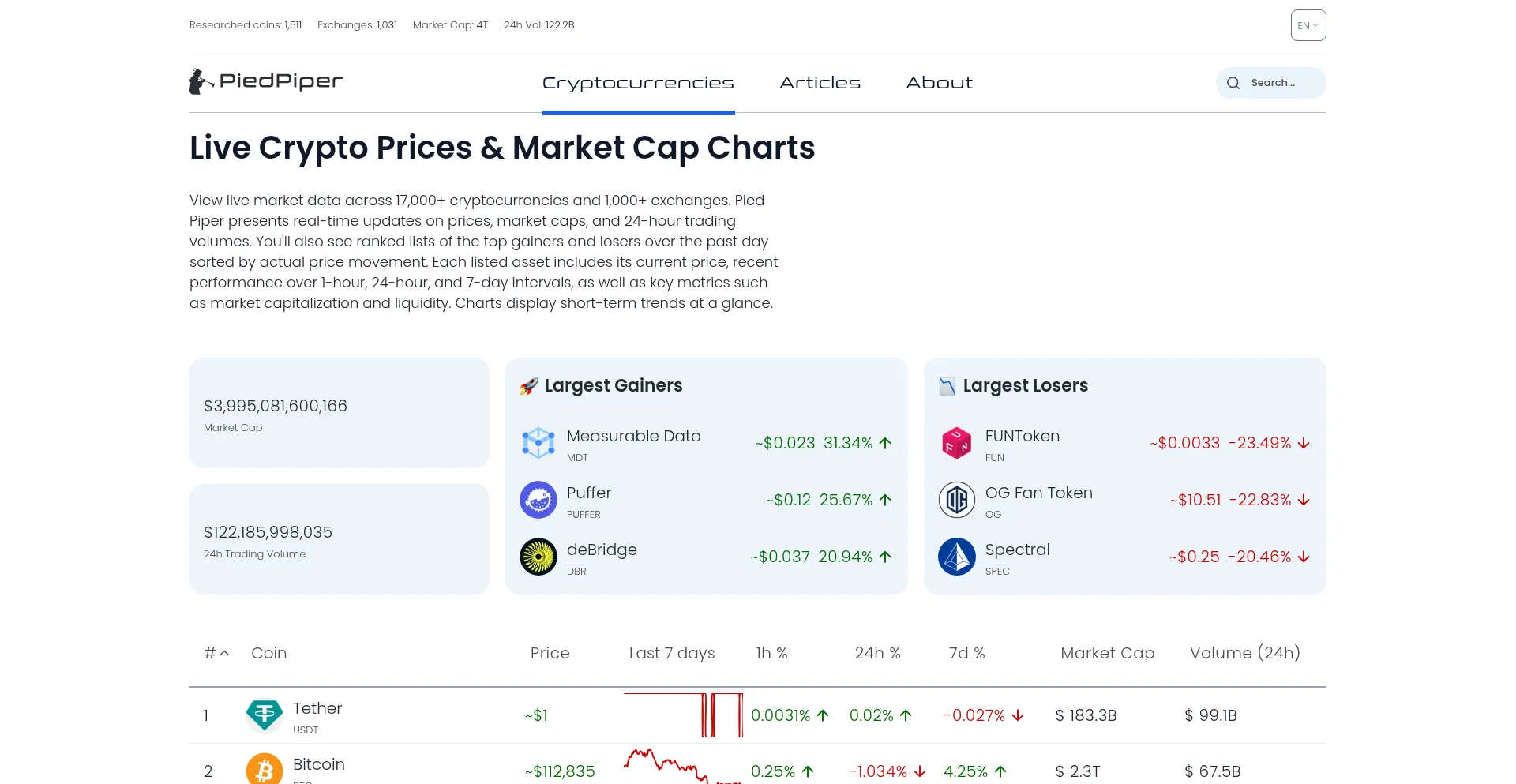Sort table by Market Cap column
1516x784 pixels.
point(1107,653)
